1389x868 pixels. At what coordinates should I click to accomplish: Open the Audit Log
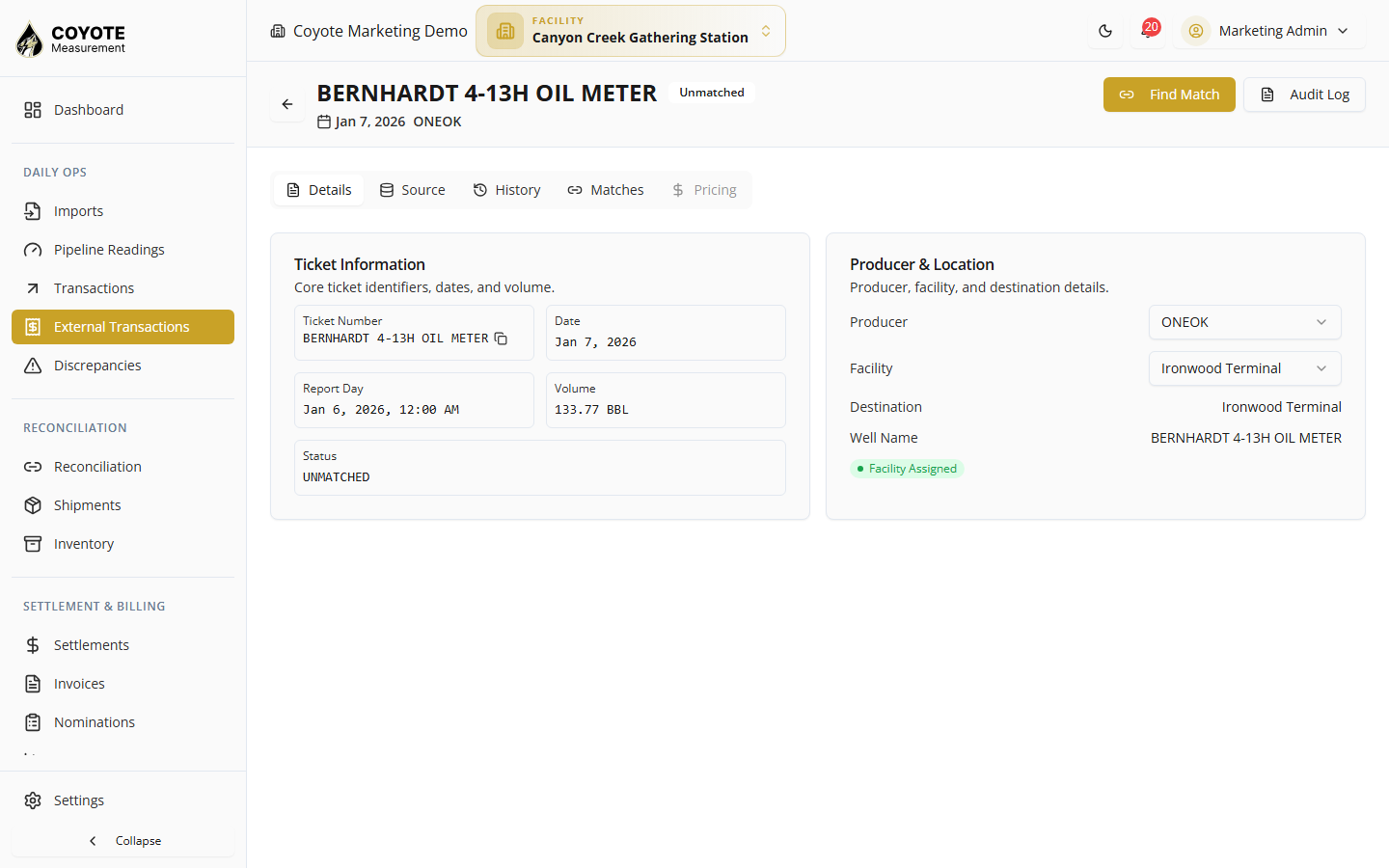1304,95
